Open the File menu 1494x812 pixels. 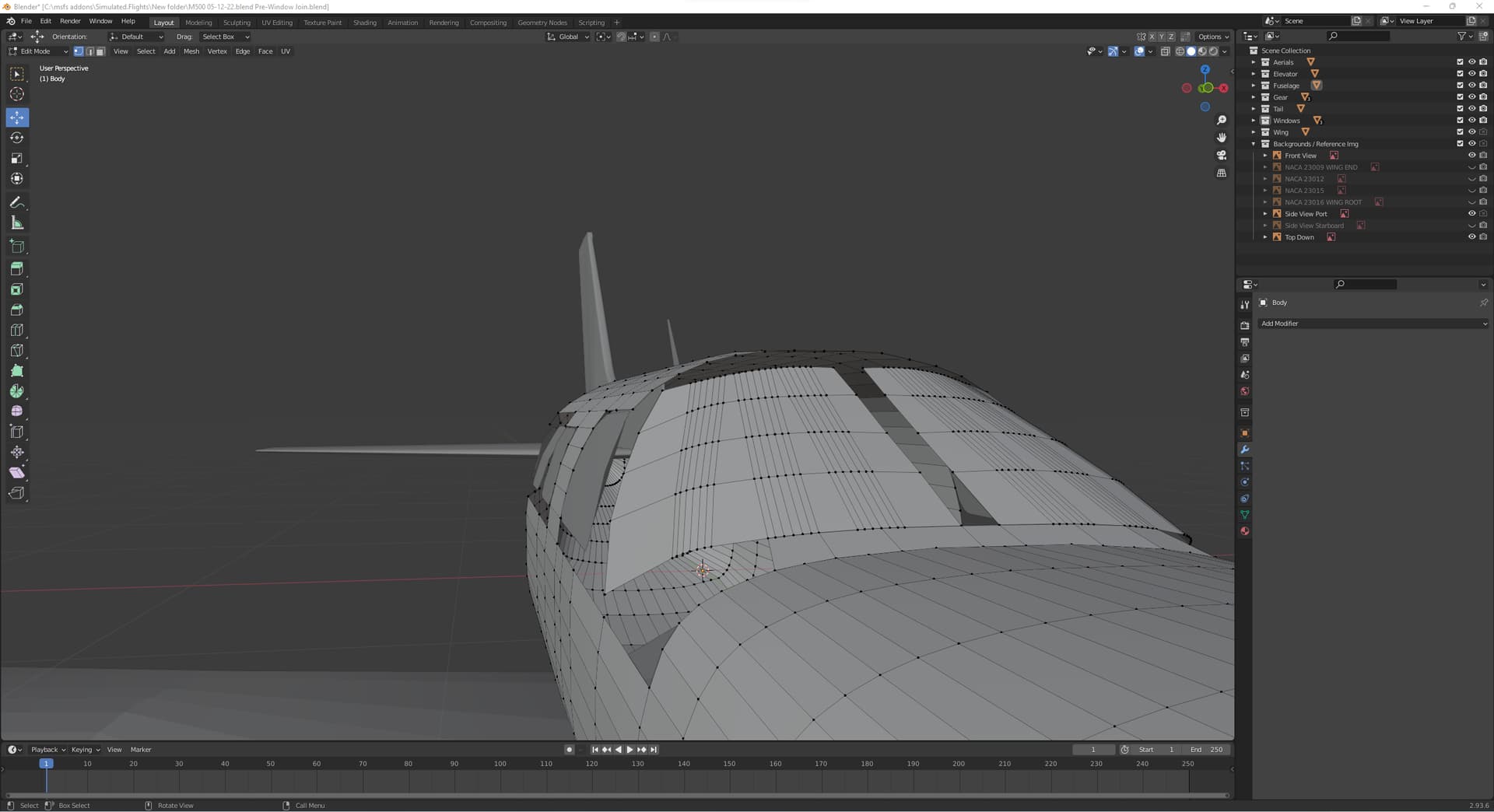click(x=26, y=22)
